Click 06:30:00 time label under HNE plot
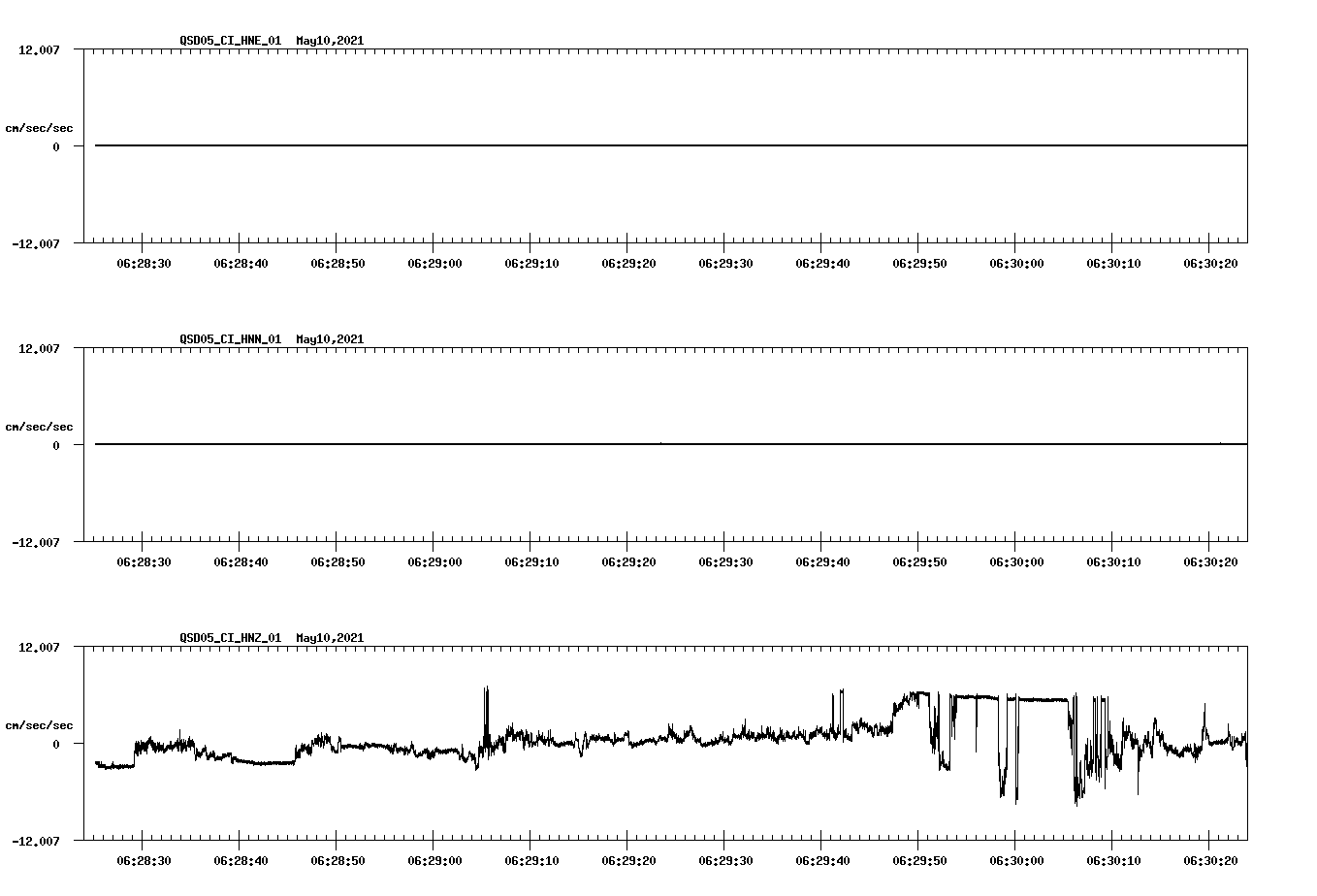The image size is (1317, 896). (x=1016, y=263)
